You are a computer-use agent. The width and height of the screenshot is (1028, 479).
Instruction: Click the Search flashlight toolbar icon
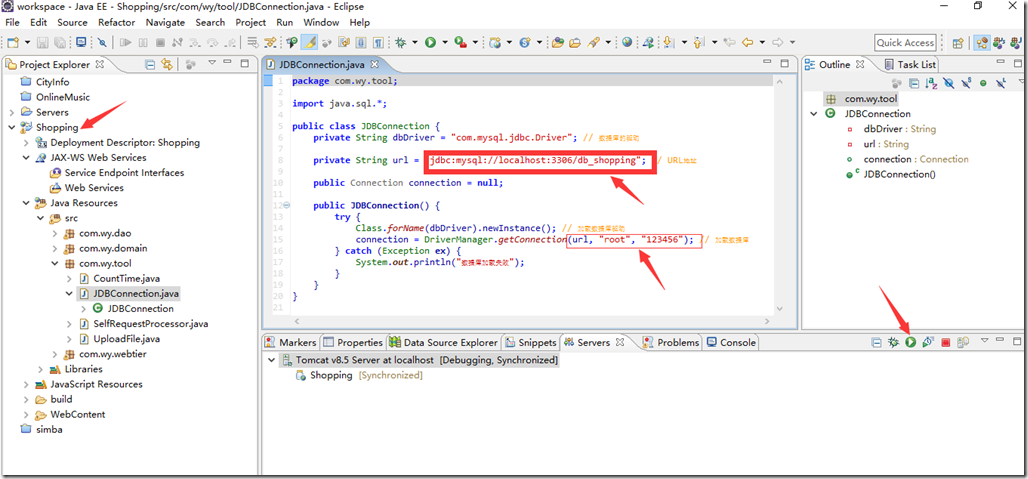[x=594, y=43]
